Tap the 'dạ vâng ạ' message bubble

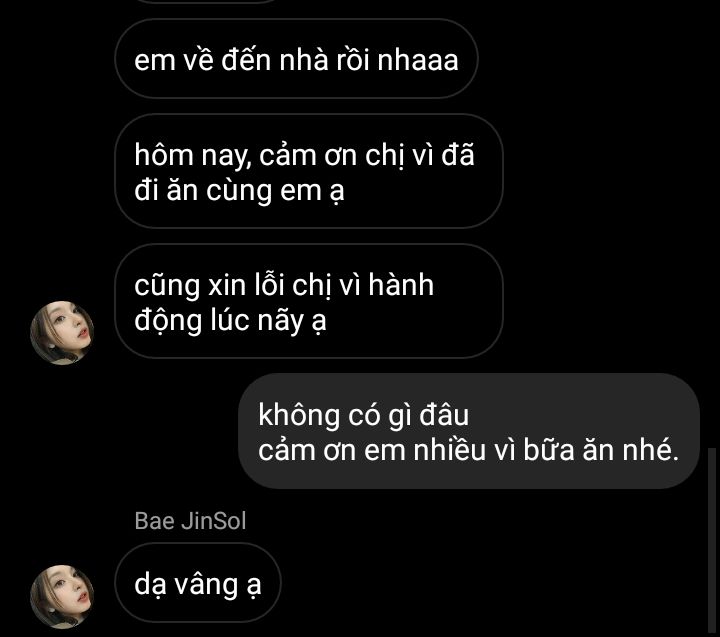pos(197,583)
